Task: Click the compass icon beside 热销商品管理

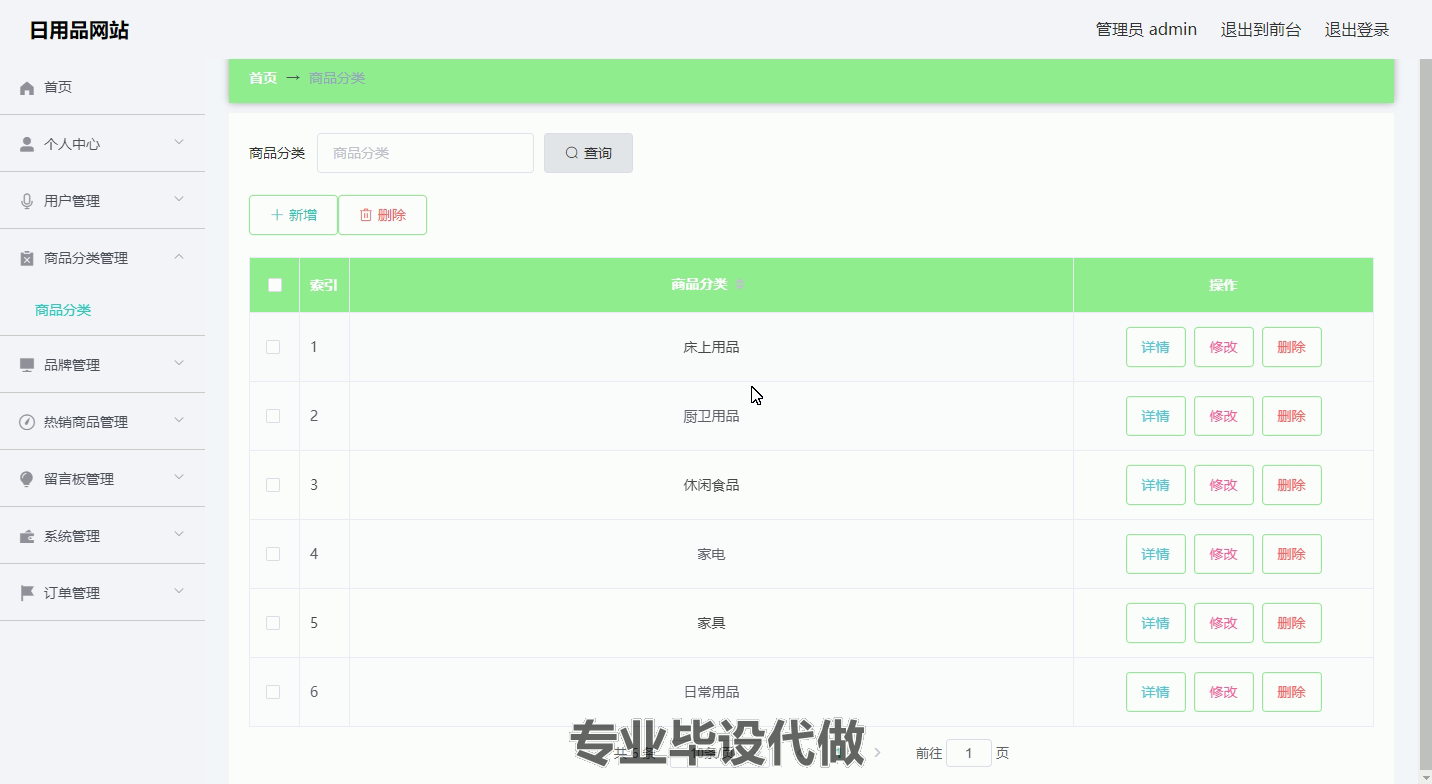Action: 27,422
